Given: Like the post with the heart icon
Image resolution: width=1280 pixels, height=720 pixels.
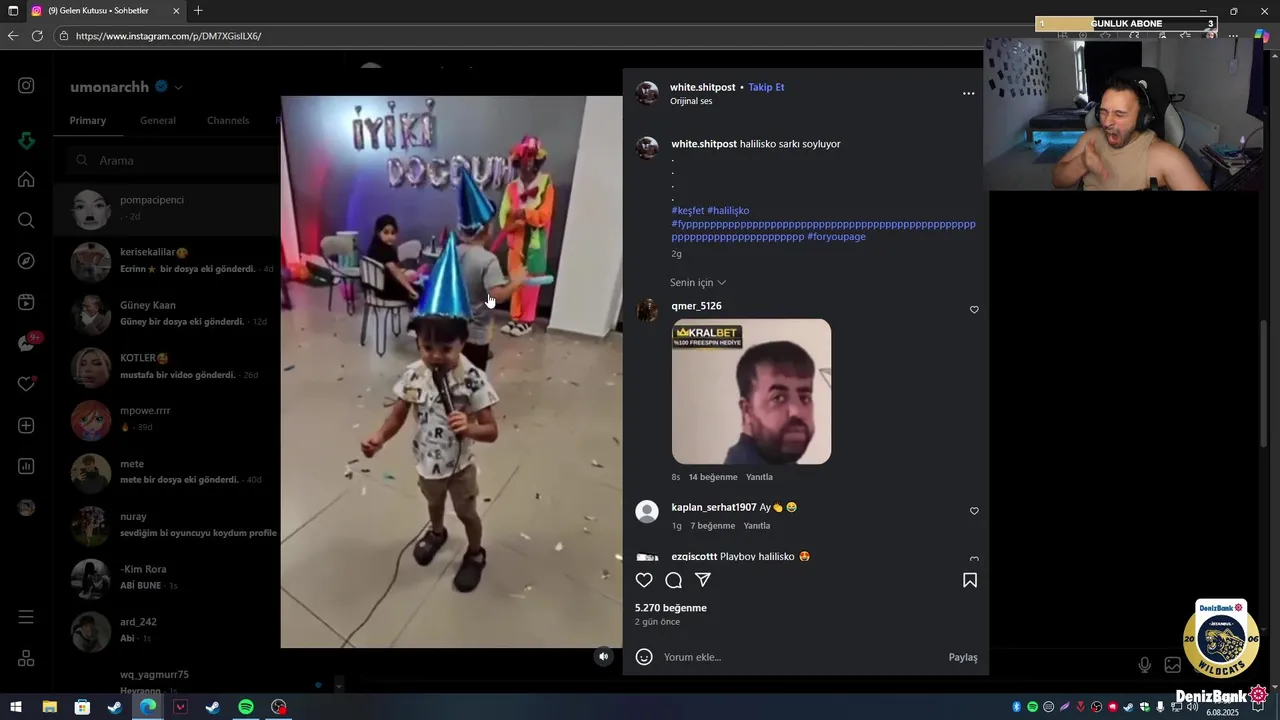Looking at the screenshot, I should click(644, 580).
